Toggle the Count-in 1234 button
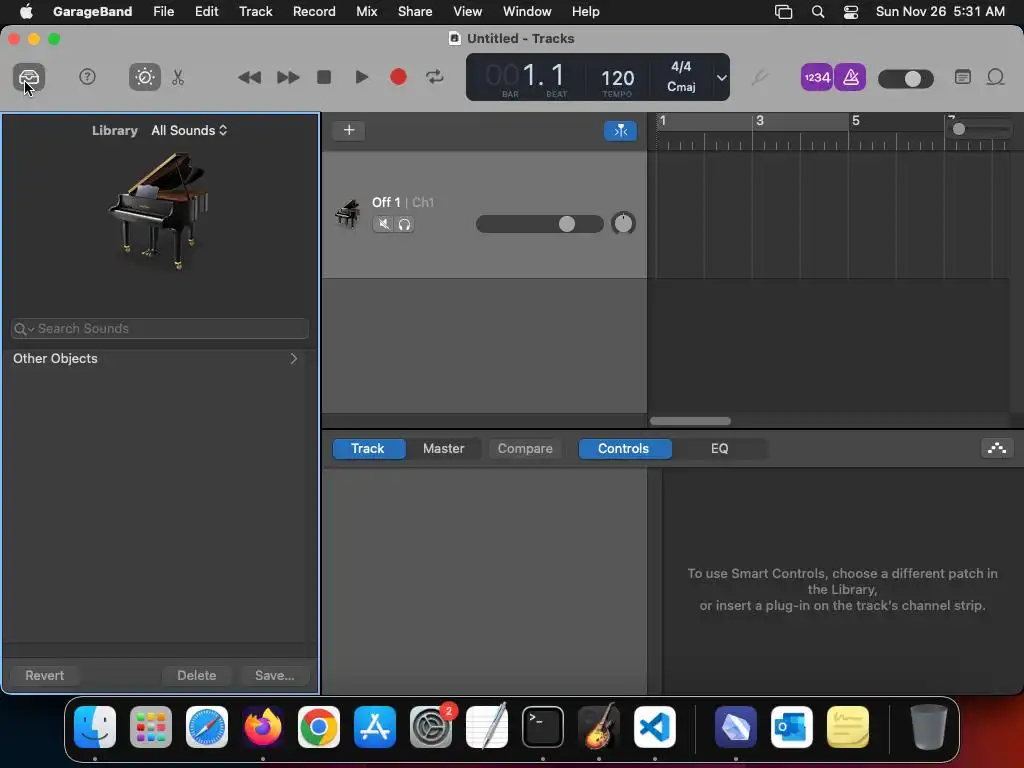This screenshot has height=768, width=1024. 817,78
